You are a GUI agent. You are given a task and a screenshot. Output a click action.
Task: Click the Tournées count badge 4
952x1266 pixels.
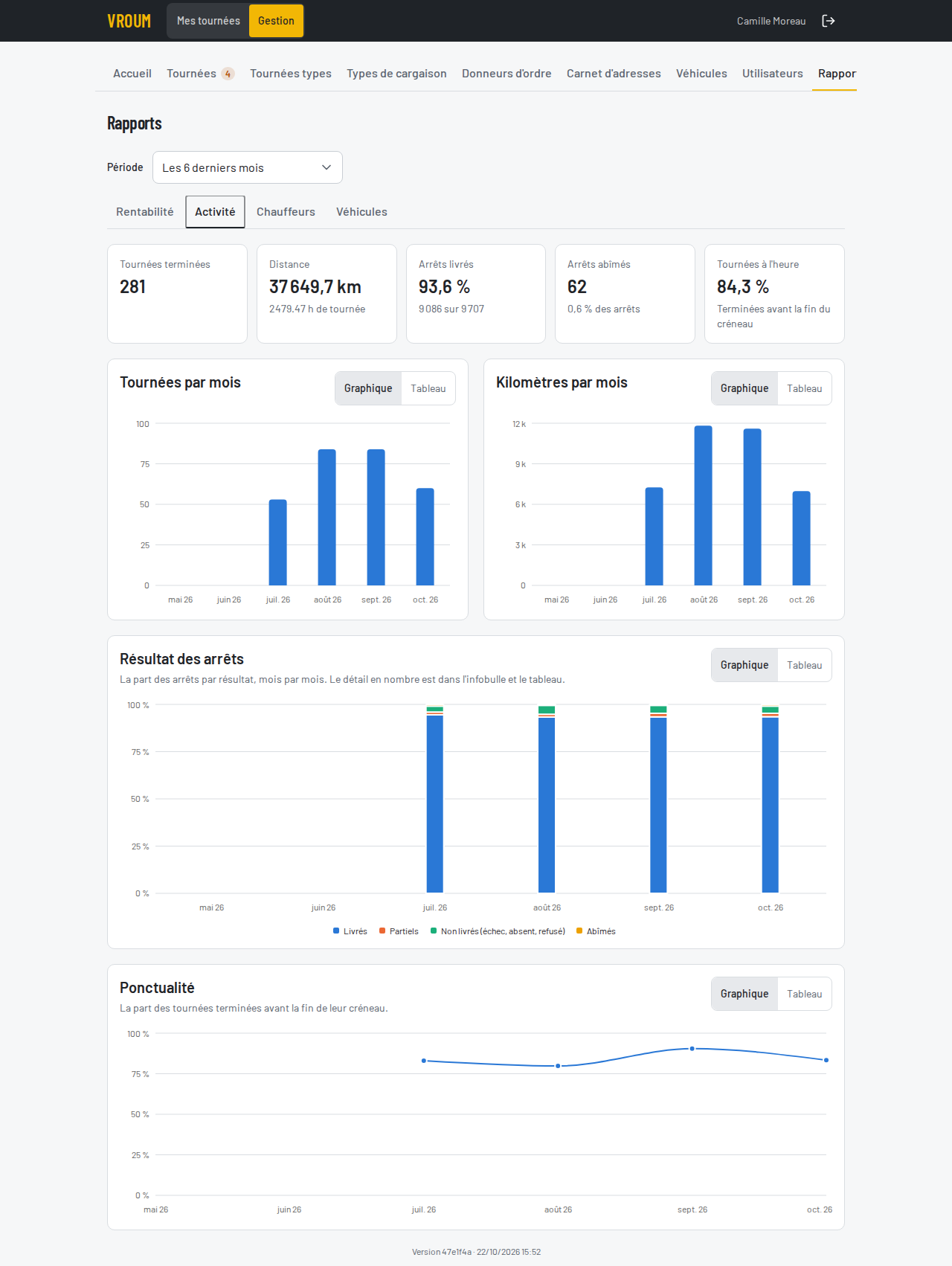tap(228, 74)
